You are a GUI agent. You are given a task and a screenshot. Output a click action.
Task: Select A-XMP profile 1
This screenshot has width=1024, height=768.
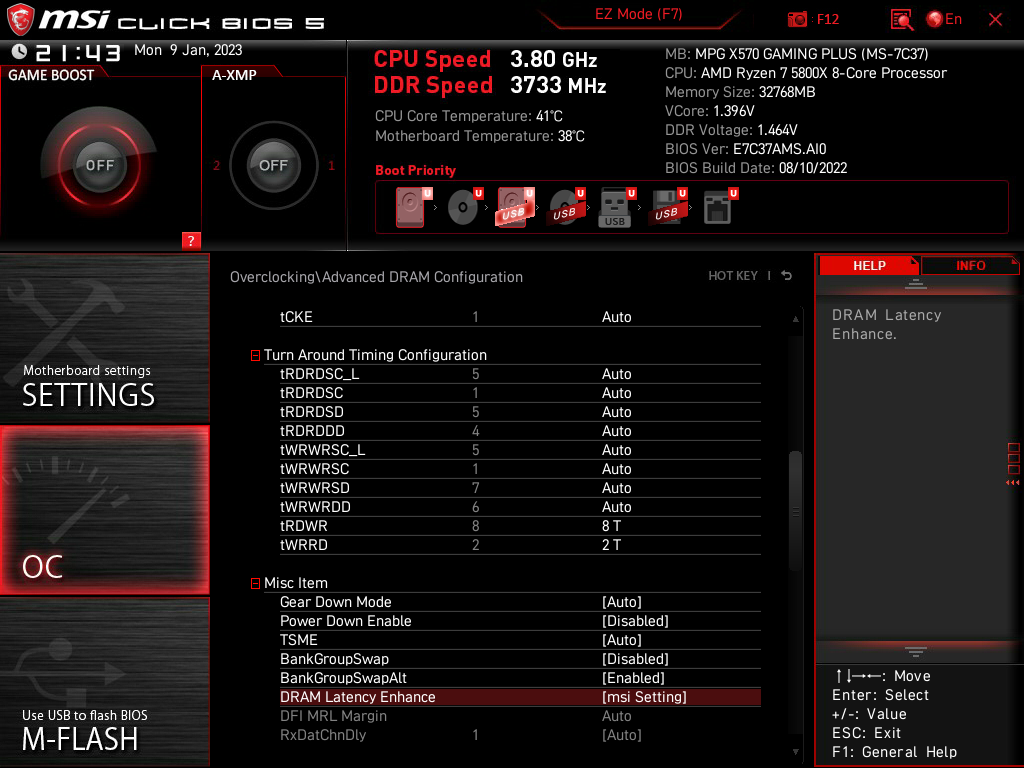tap(331, 165)
